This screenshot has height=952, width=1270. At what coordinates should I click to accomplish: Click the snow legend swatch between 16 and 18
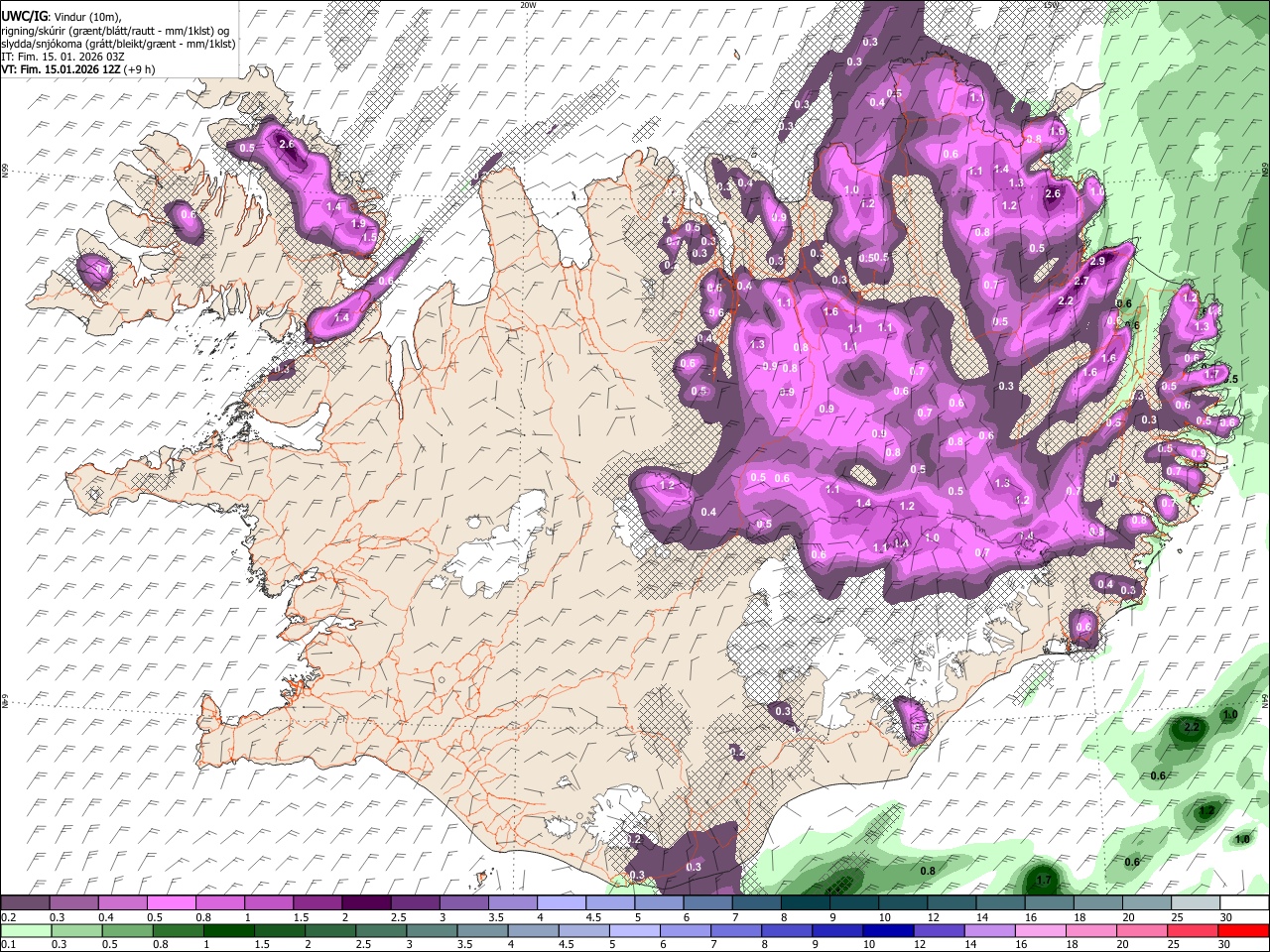coord(1049,903)
